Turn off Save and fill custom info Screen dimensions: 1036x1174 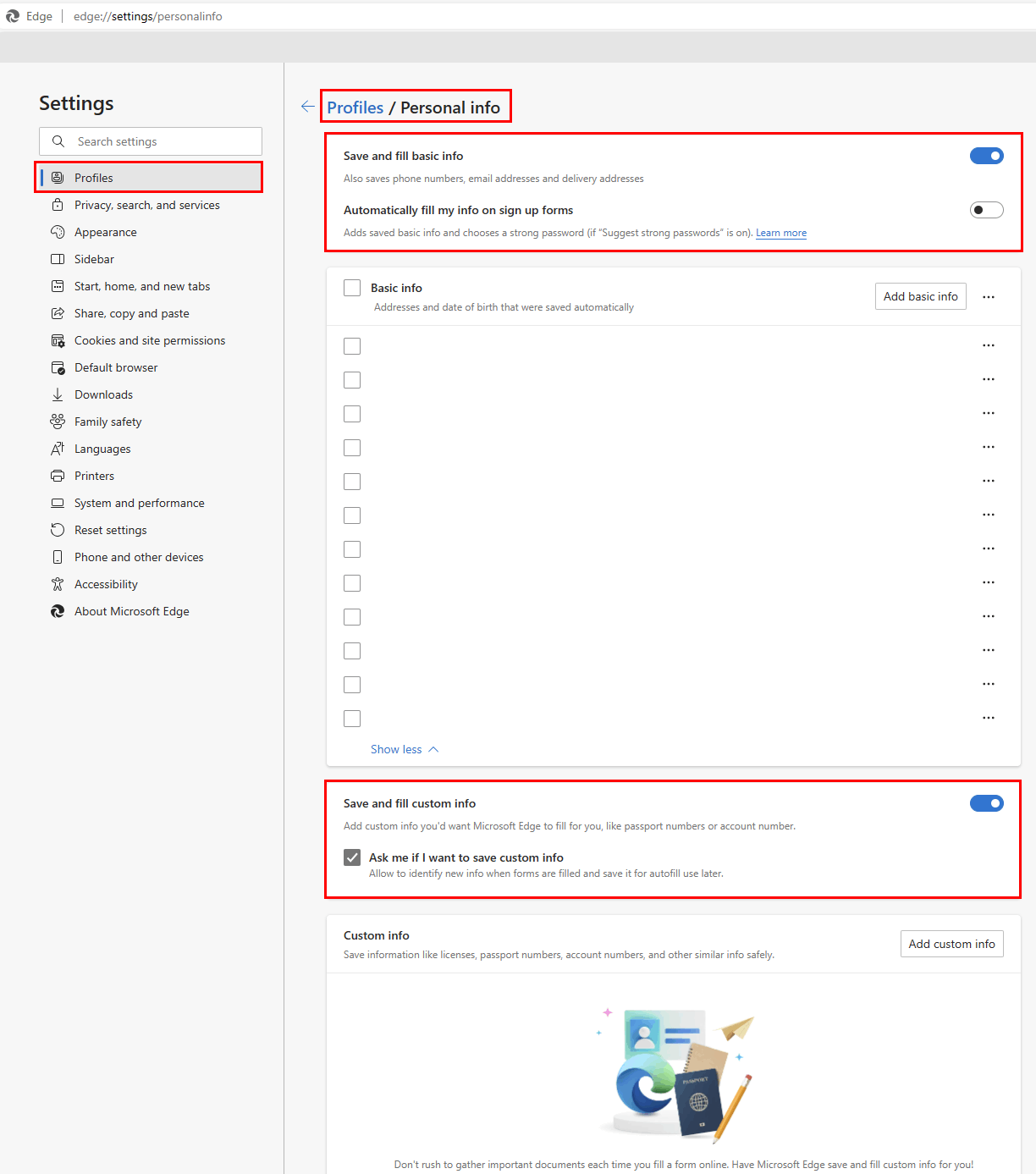[987, 803]
